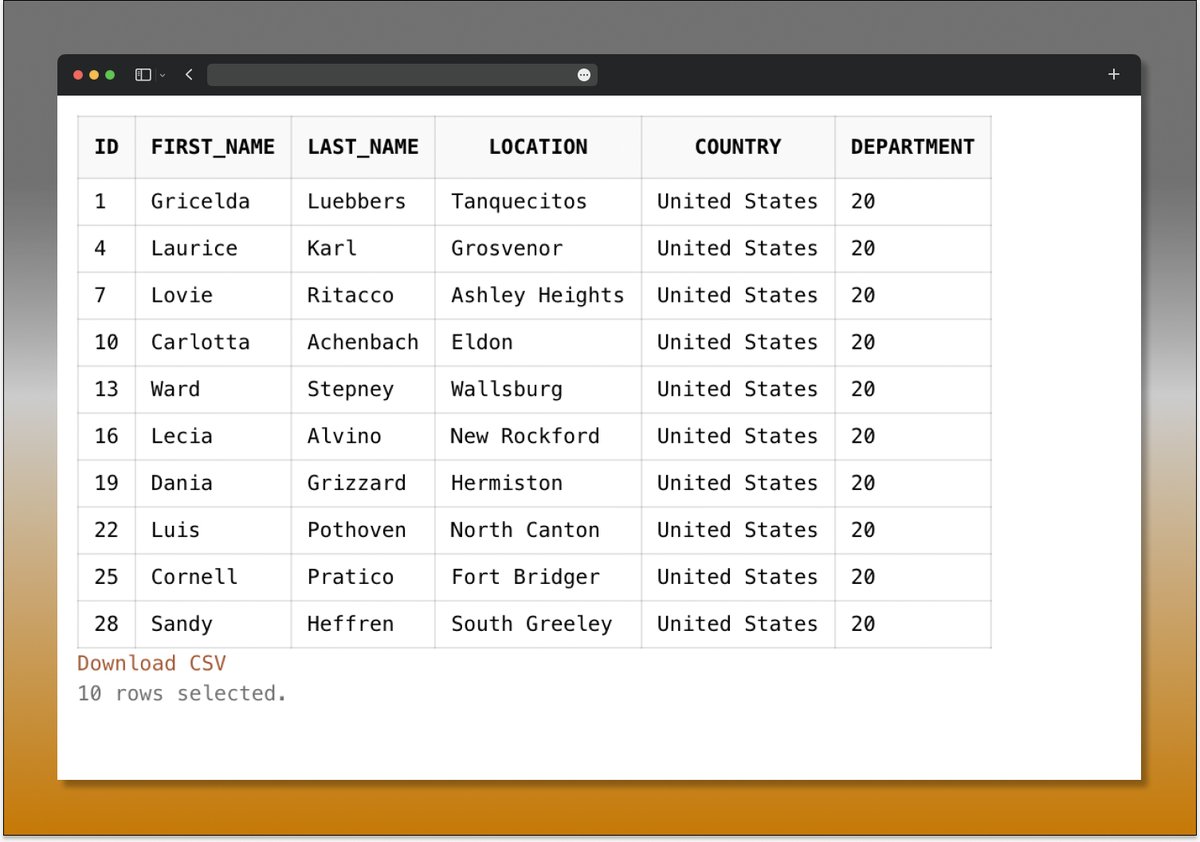
Task: Select the LAST_NAME column header
Action: click(x=363, y=147)
